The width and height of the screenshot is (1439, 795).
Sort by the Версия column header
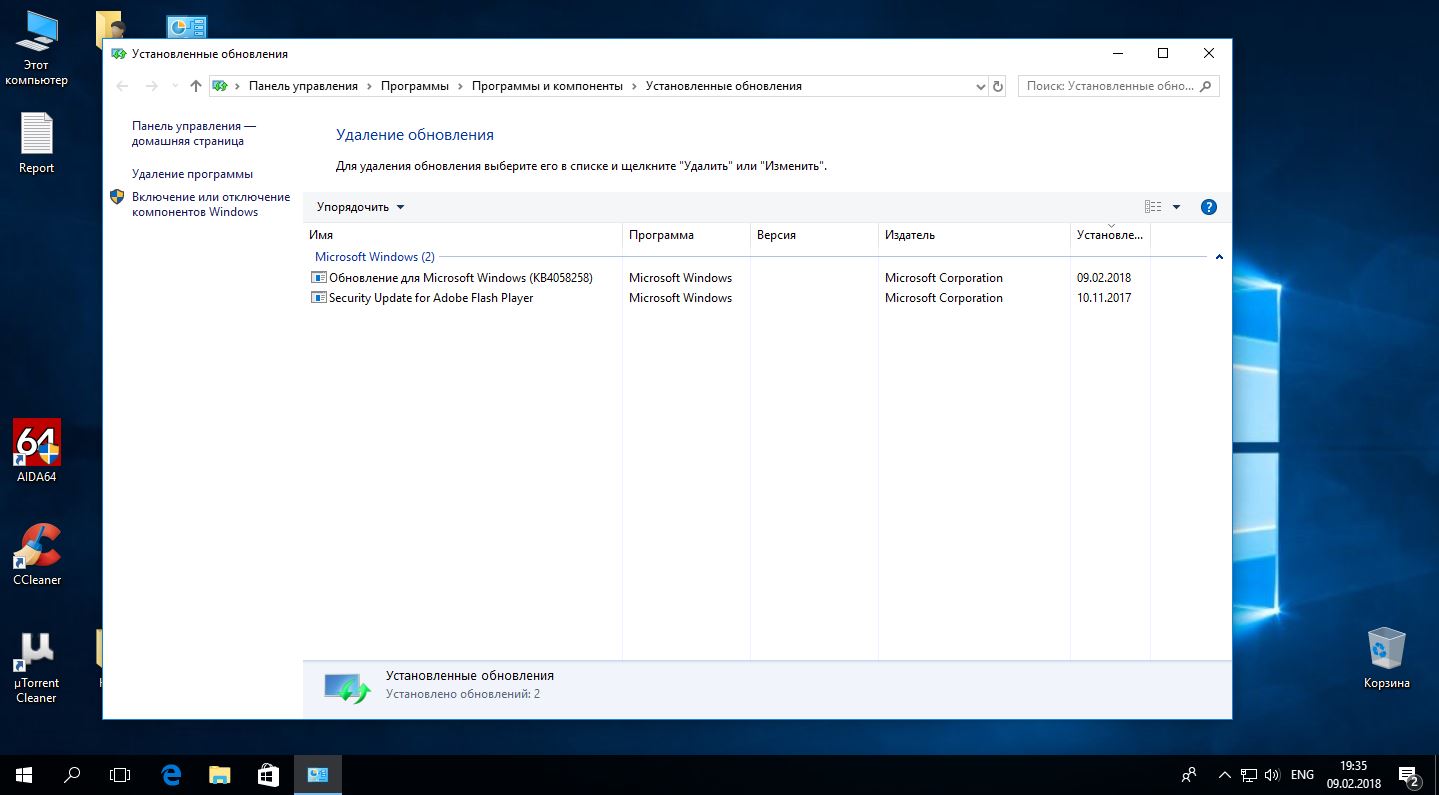(x=814, y=235)
